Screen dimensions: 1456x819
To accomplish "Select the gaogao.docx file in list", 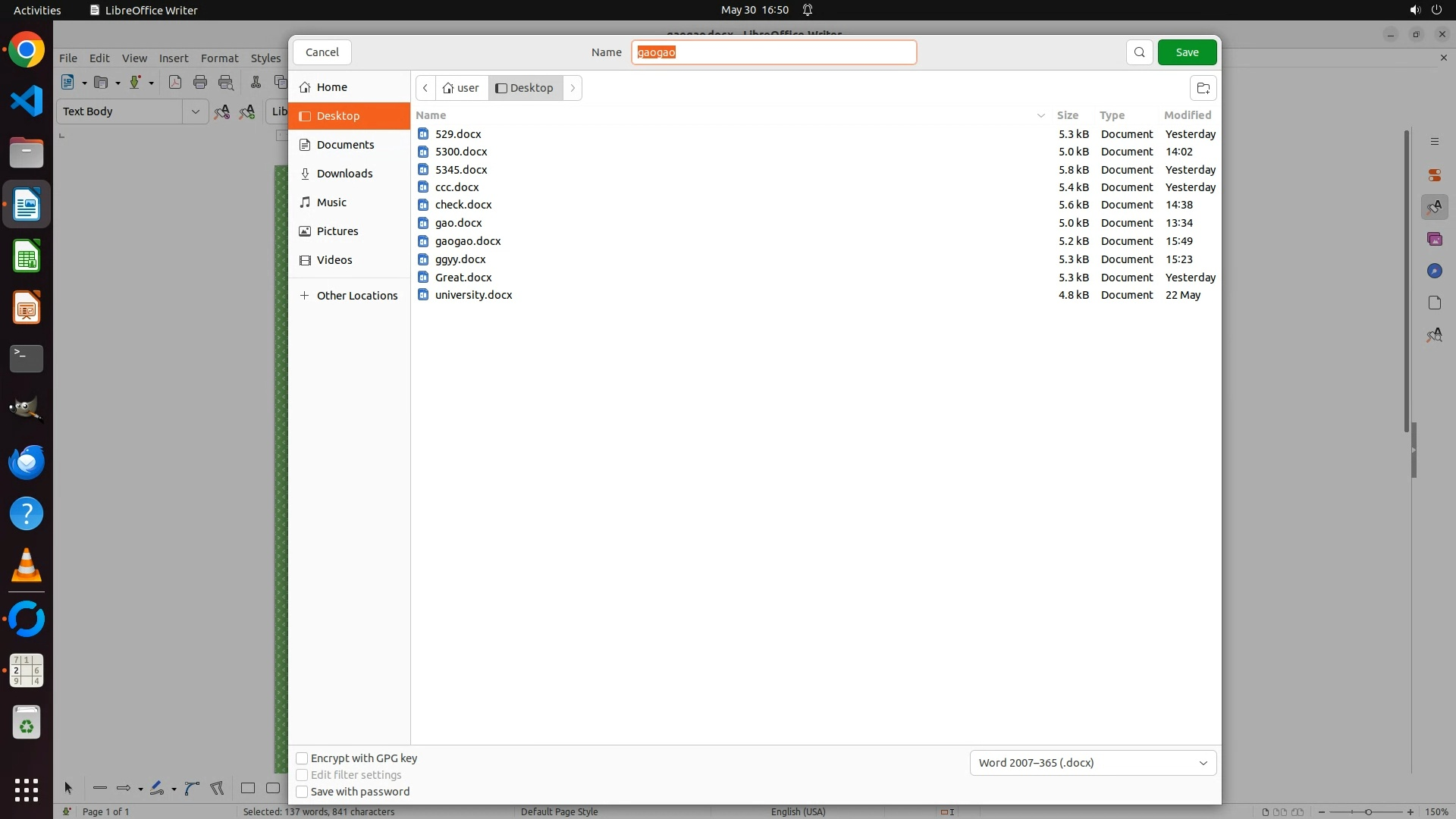I will [468, 241].
